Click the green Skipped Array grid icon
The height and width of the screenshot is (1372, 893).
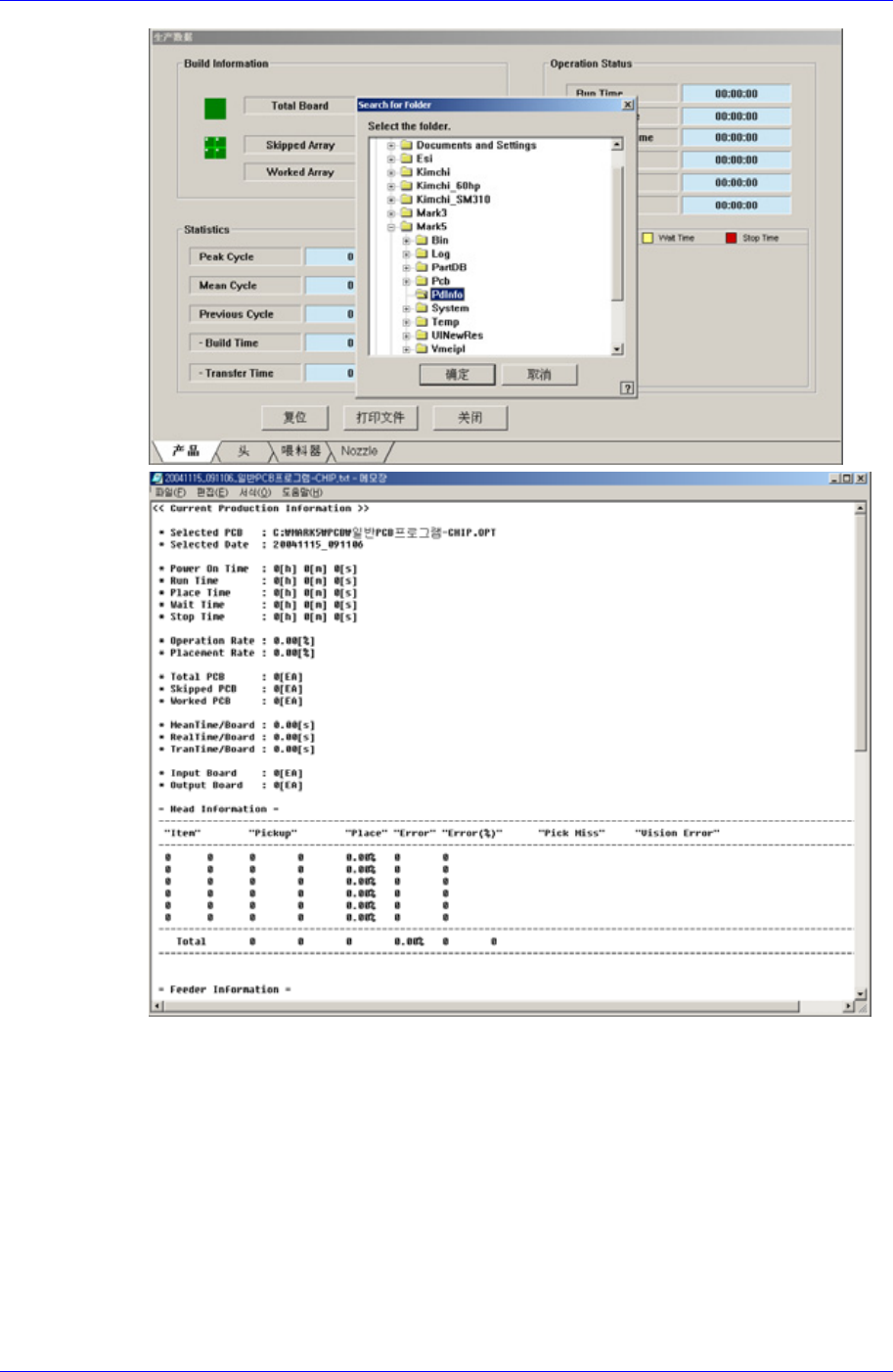pyautogui.click(x=215, y=147)
